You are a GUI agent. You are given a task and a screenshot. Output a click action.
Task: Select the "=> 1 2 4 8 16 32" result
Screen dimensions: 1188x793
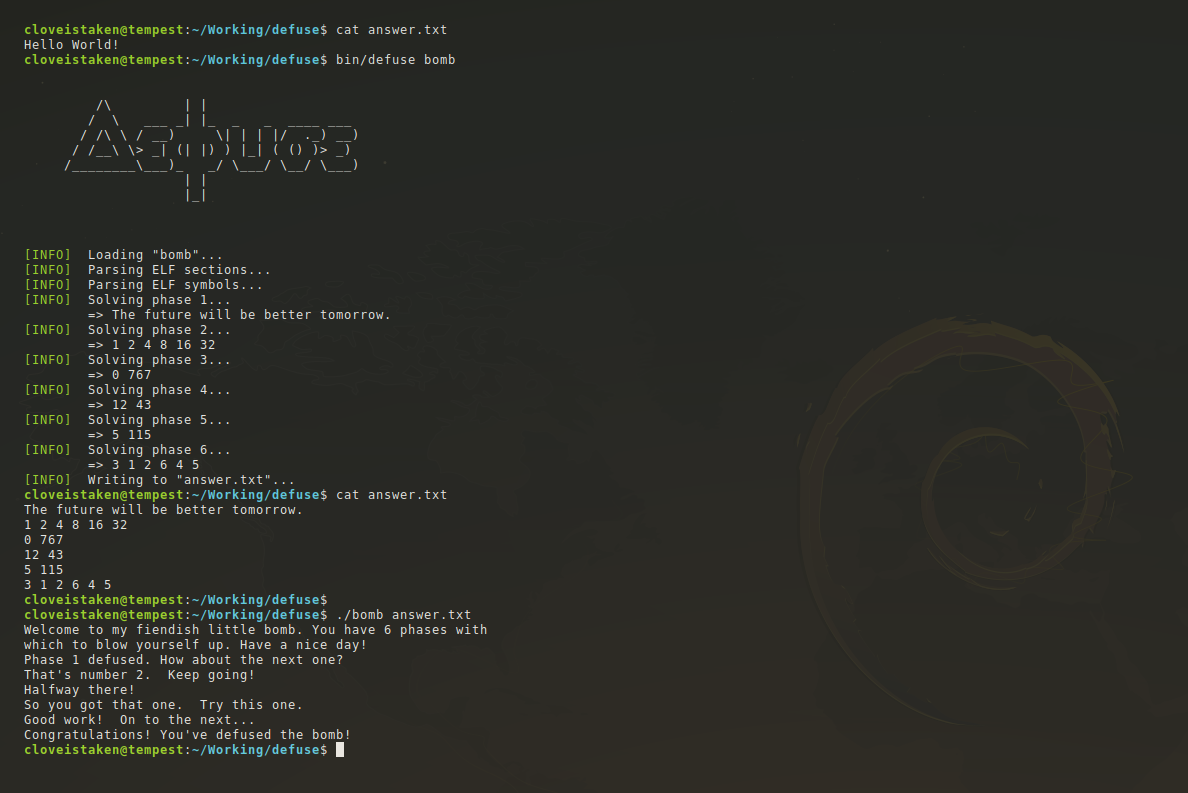tap(152, 345)
